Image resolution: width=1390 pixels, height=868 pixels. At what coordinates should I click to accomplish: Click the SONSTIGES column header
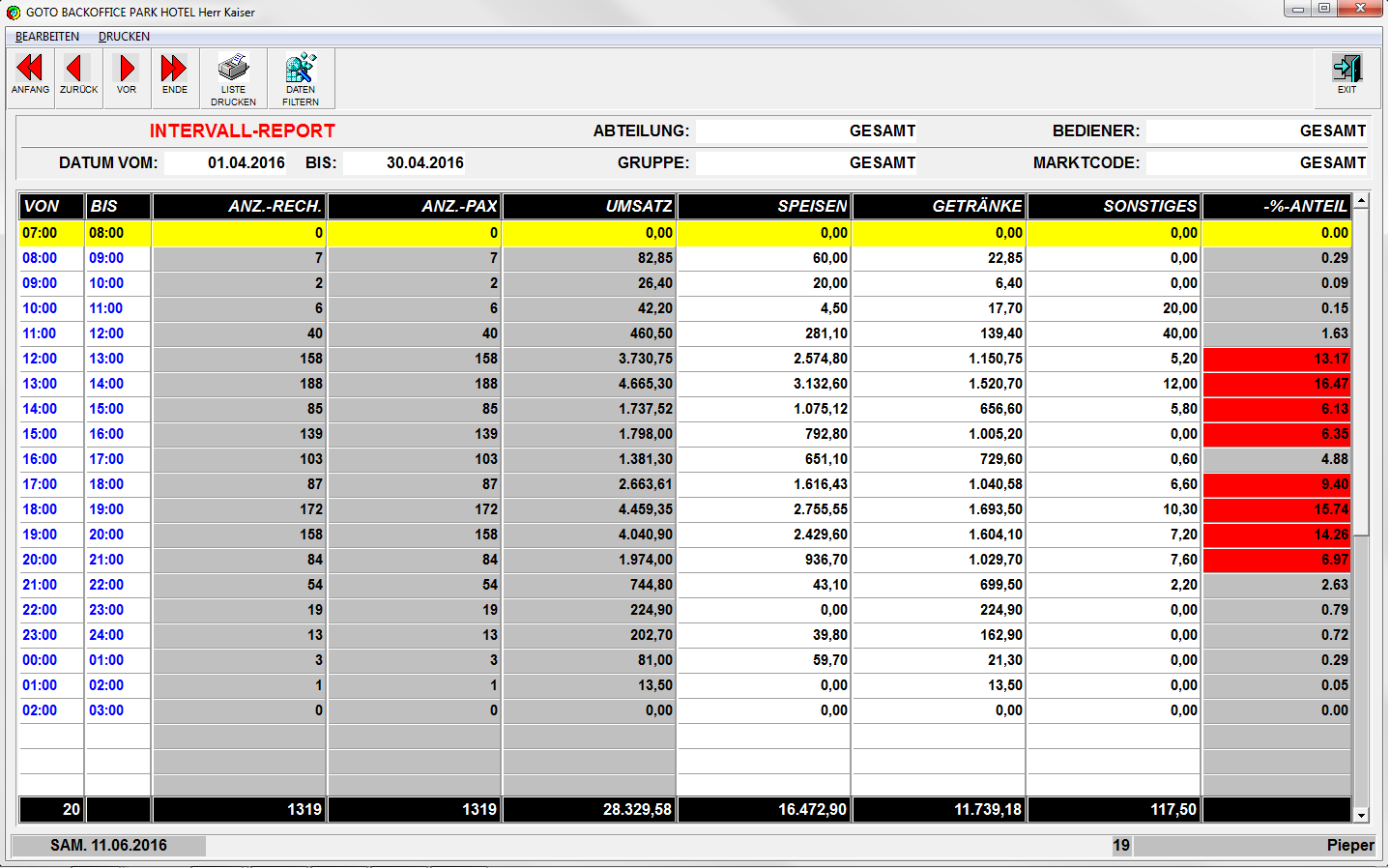[1114, 206]
